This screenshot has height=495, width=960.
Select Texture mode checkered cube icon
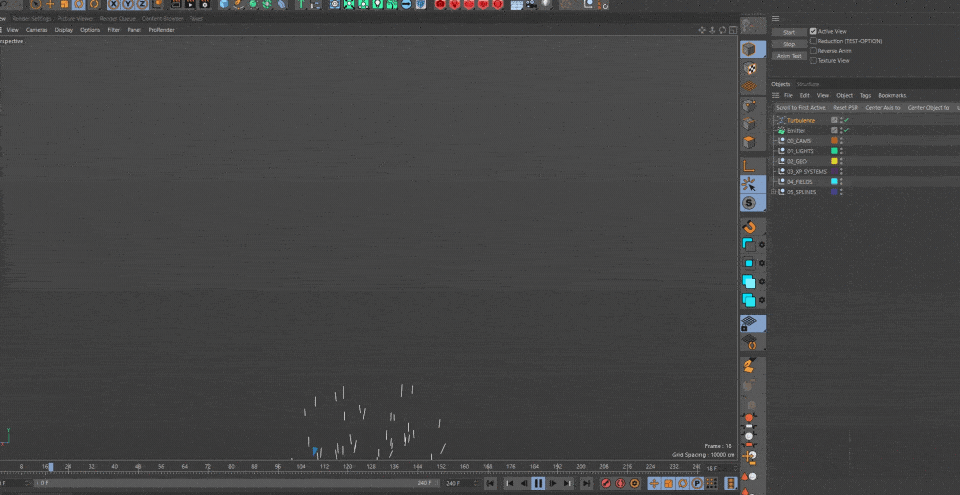tap(749, 67)
